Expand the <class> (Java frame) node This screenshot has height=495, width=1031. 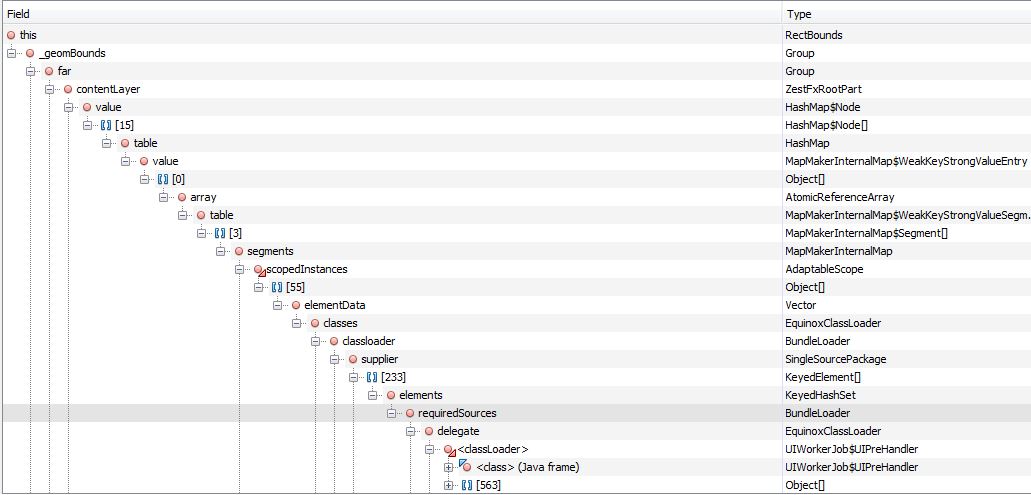(448, 467)
